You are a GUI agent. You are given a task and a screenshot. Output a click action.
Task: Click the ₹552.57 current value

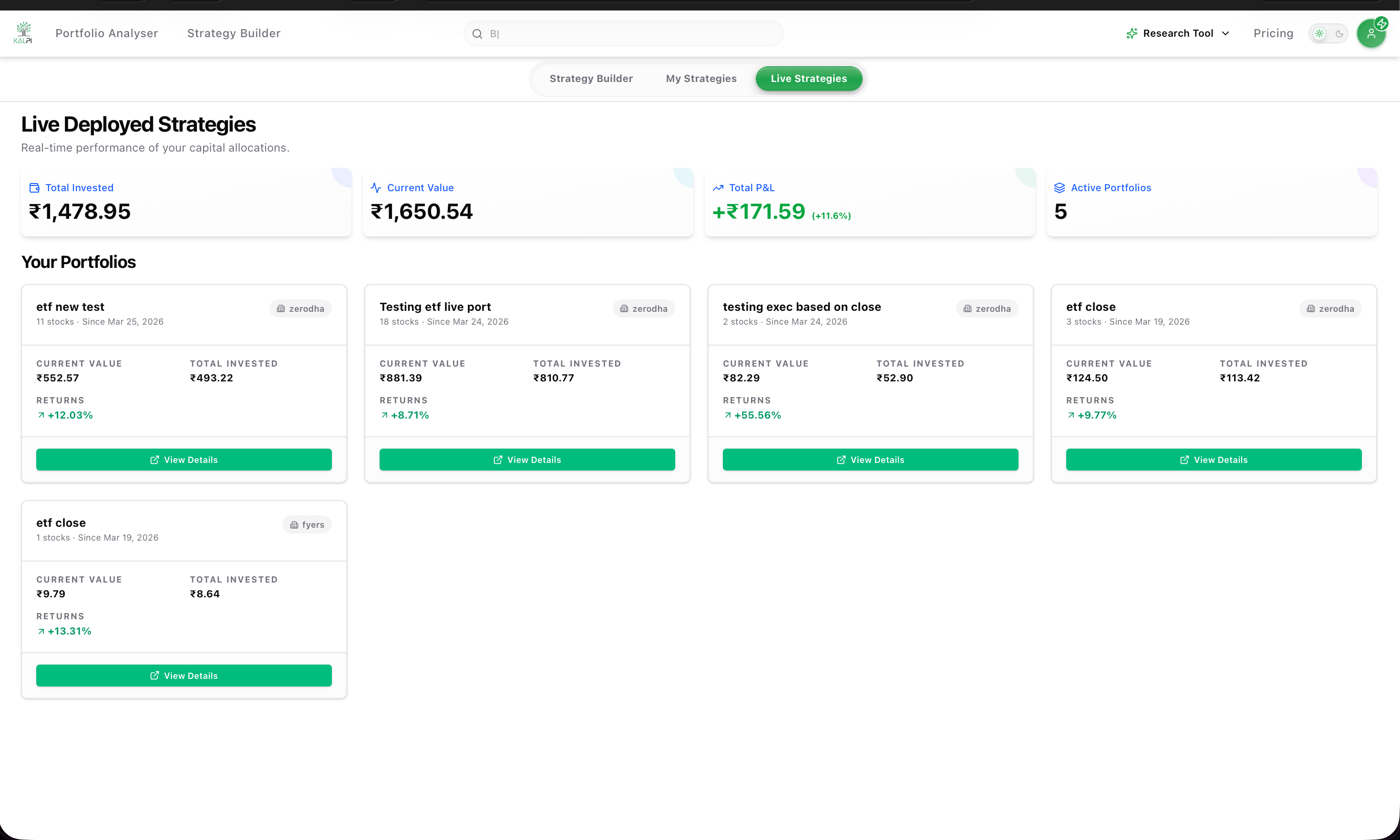coord(58,378)
